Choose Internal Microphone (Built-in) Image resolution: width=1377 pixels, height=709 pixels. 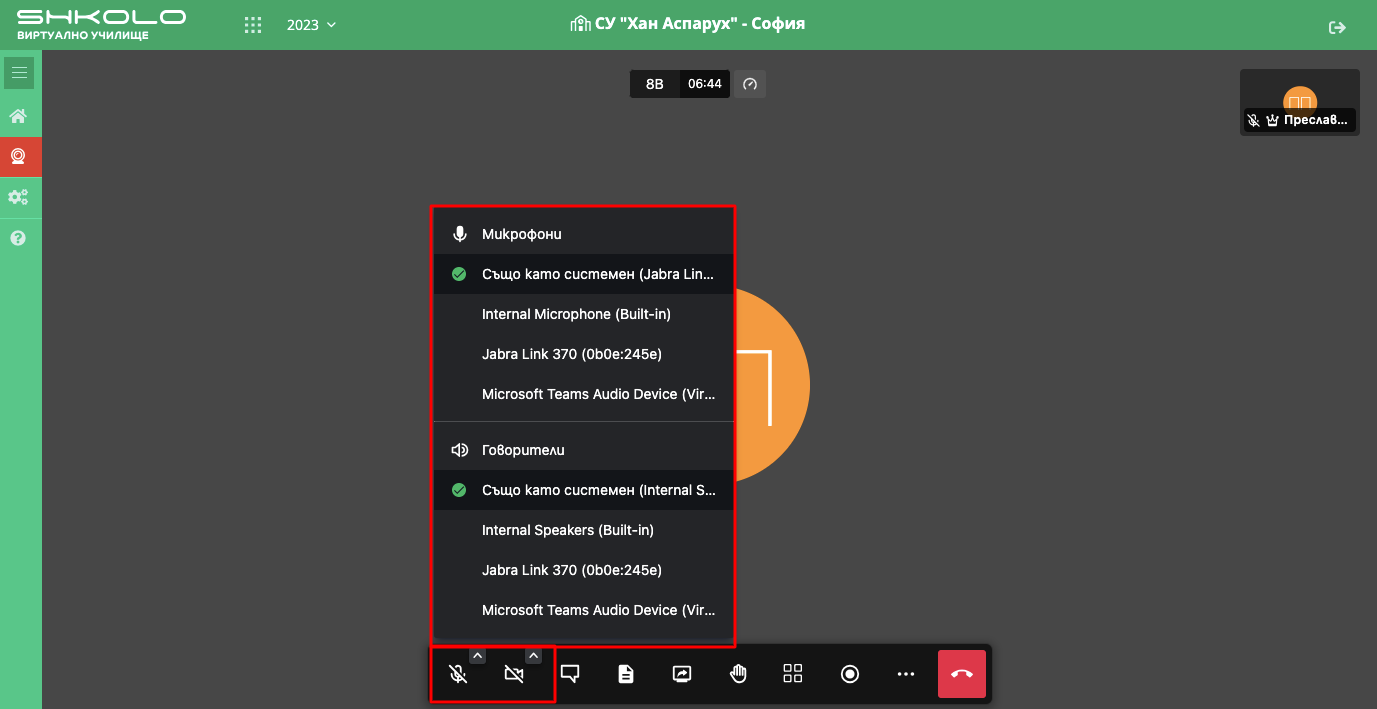(x=584, y=314)
